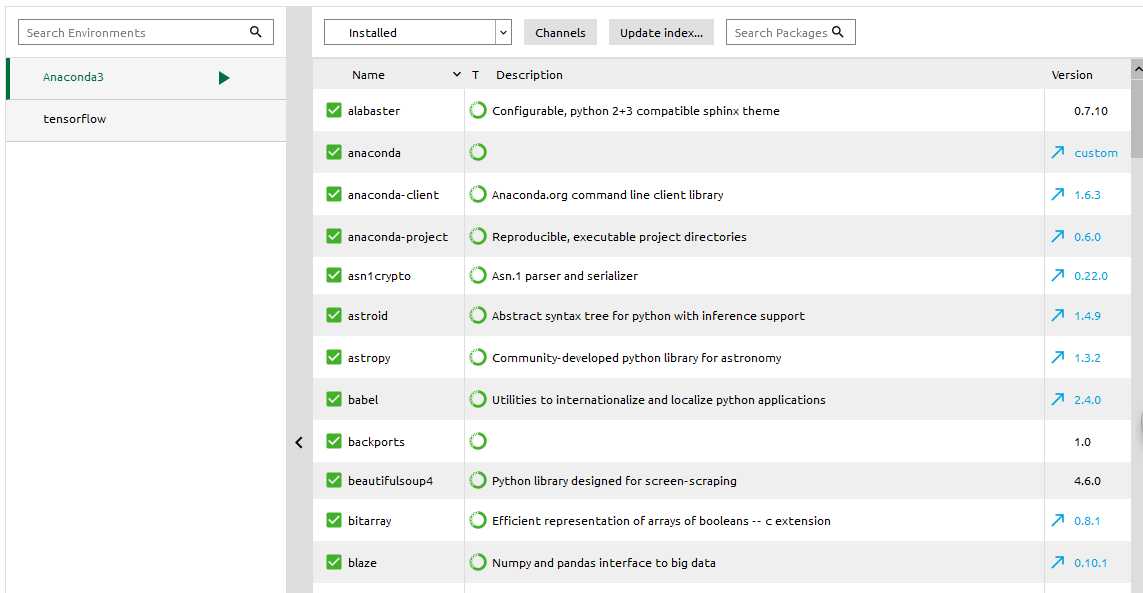1143x593 pixels.
Task: Click the type circle icon for babel
Action: click(477, 399)
